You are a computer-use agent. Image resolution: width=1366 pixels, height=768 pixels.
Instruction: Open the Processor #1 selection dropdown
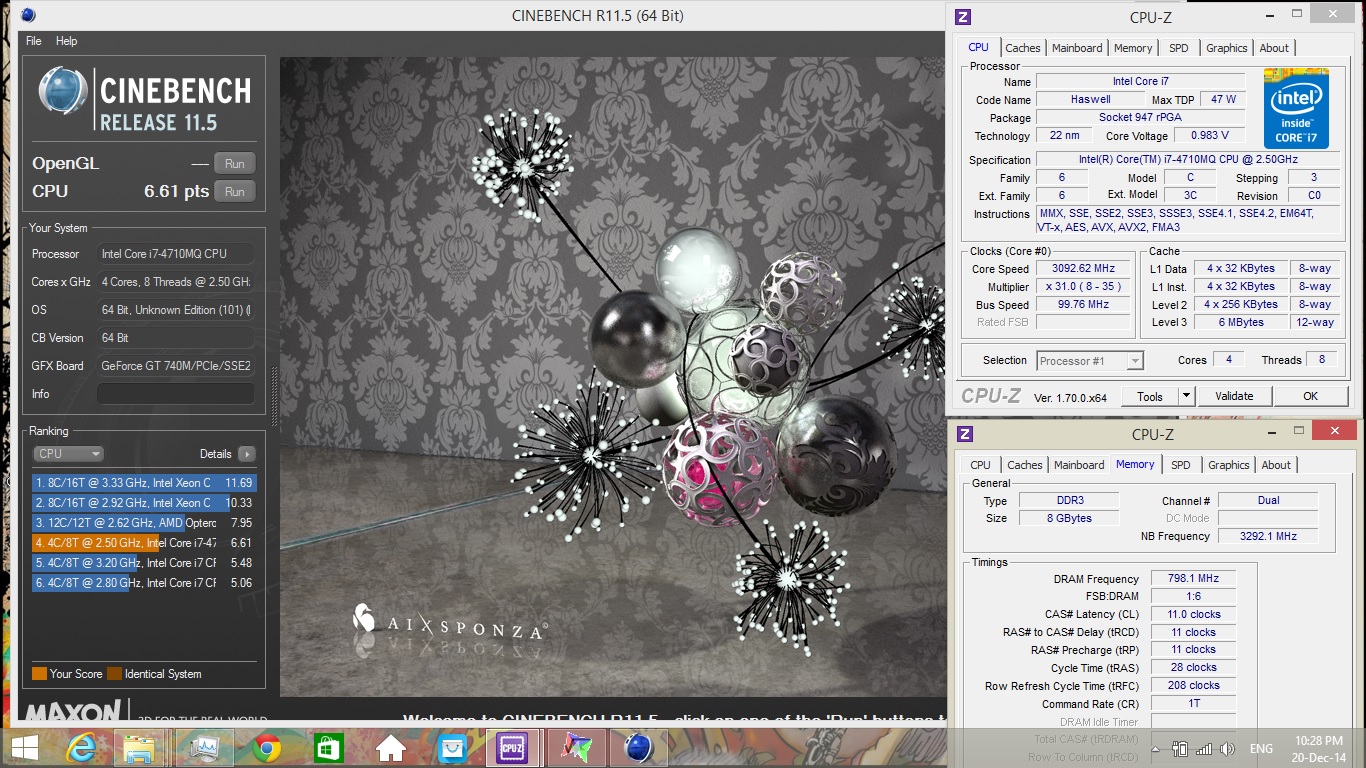[x=1089, y=361]
